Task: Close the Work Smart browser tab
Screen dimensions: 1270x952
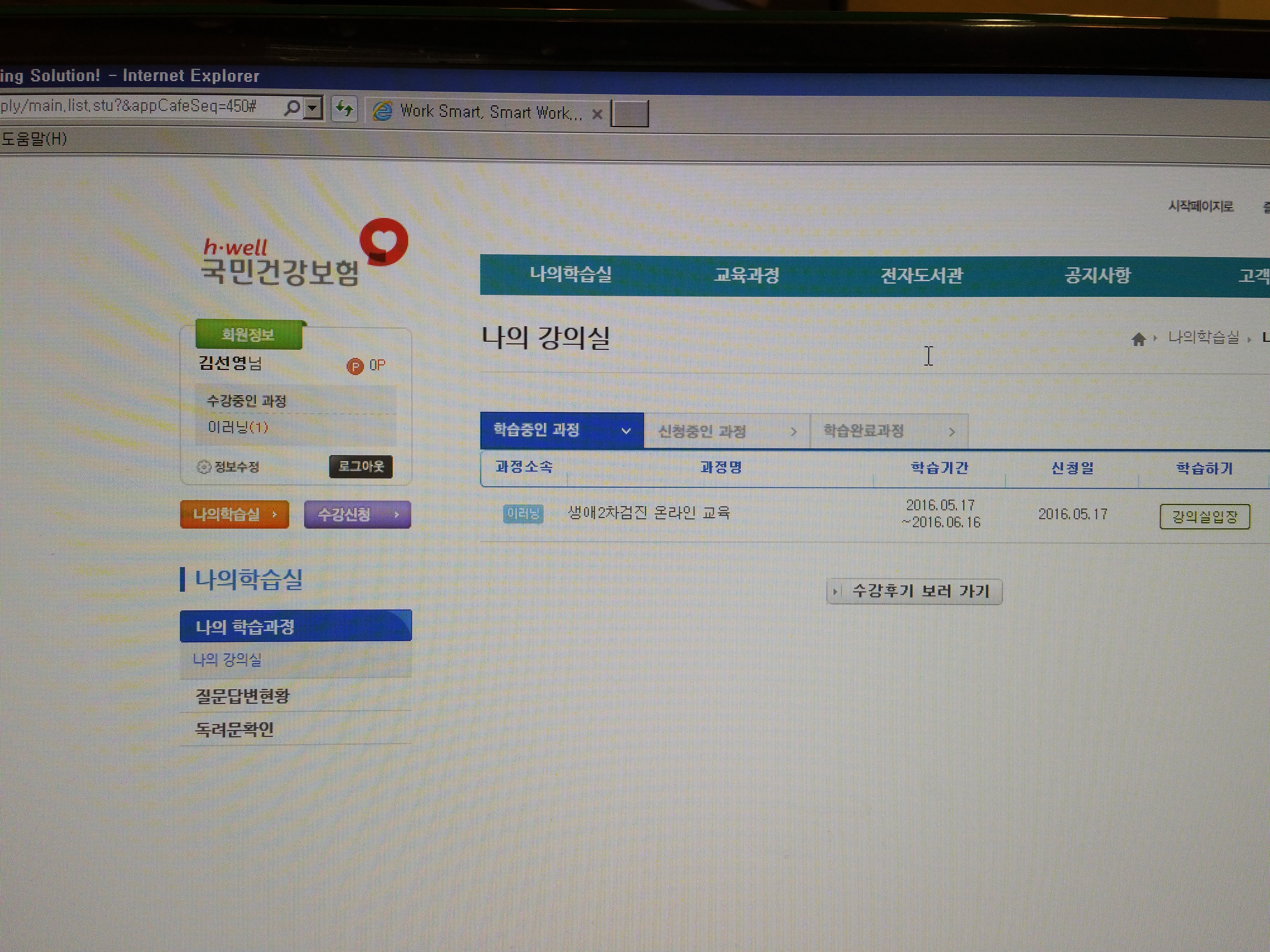Action: pyautogui.click(x=597, y=114)
